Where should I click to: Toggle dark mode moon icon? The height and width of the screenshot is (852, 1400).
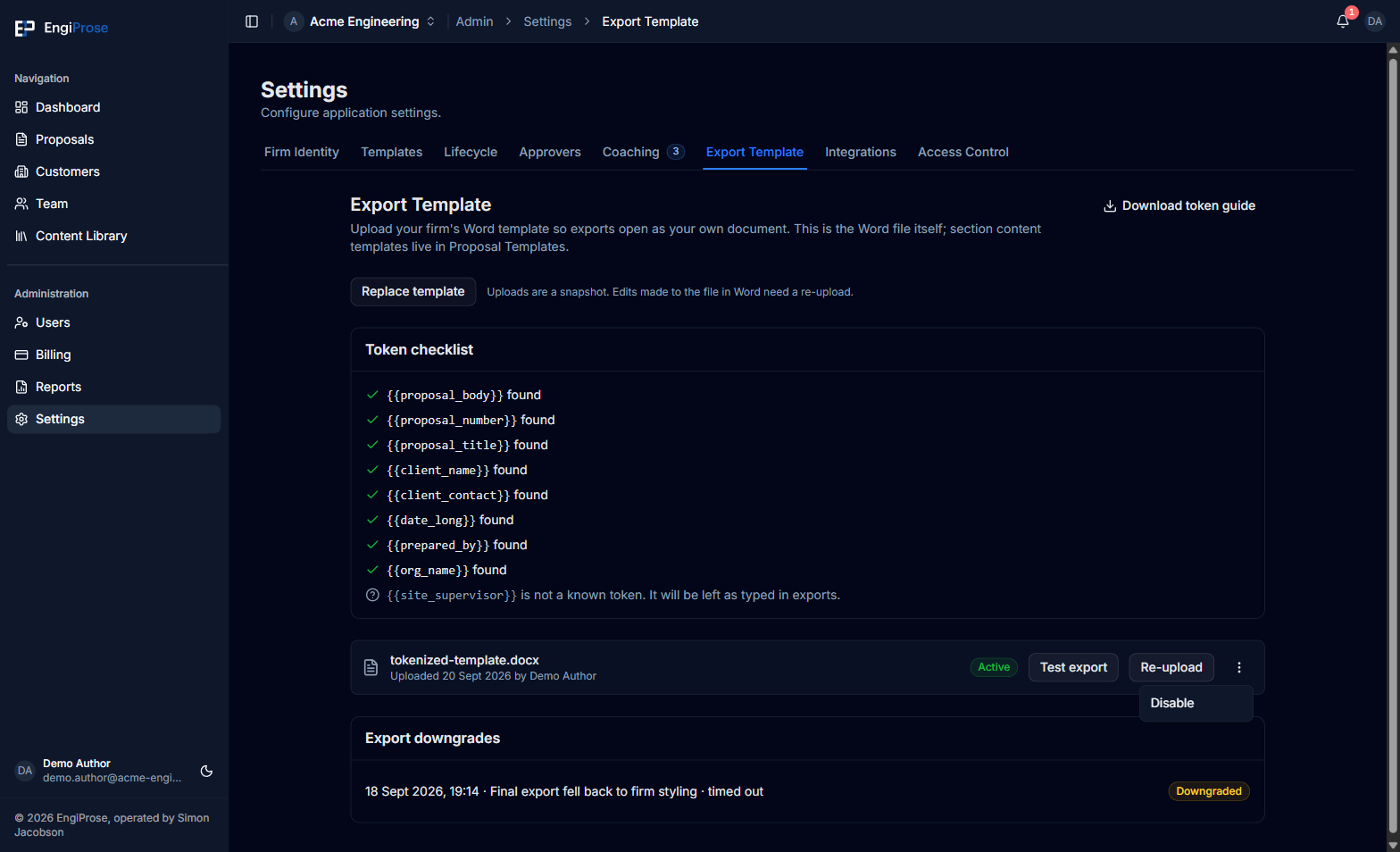click(206, 771)
